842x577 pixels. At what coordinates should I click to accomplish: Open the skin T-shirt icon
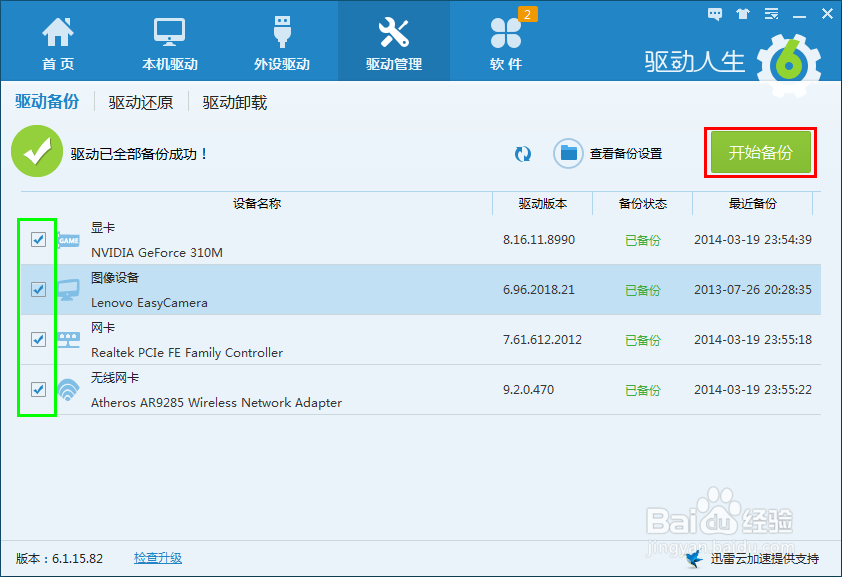(x=743, y=14)
